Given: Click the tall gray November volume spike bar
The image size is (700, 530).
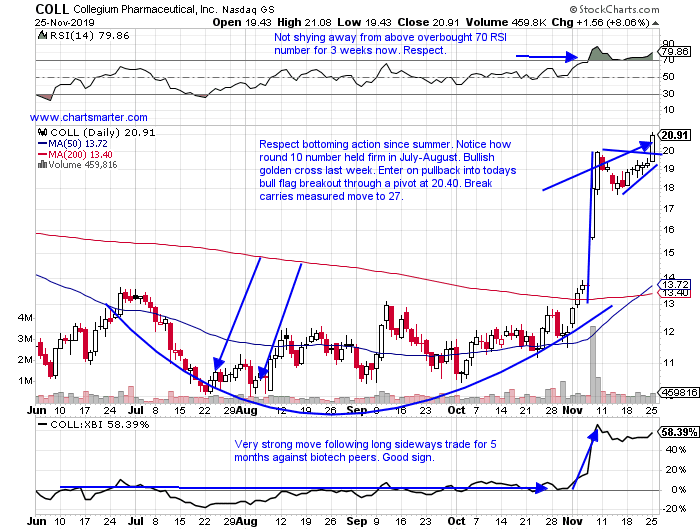Looking at the screenshot, I should point(592,364).
